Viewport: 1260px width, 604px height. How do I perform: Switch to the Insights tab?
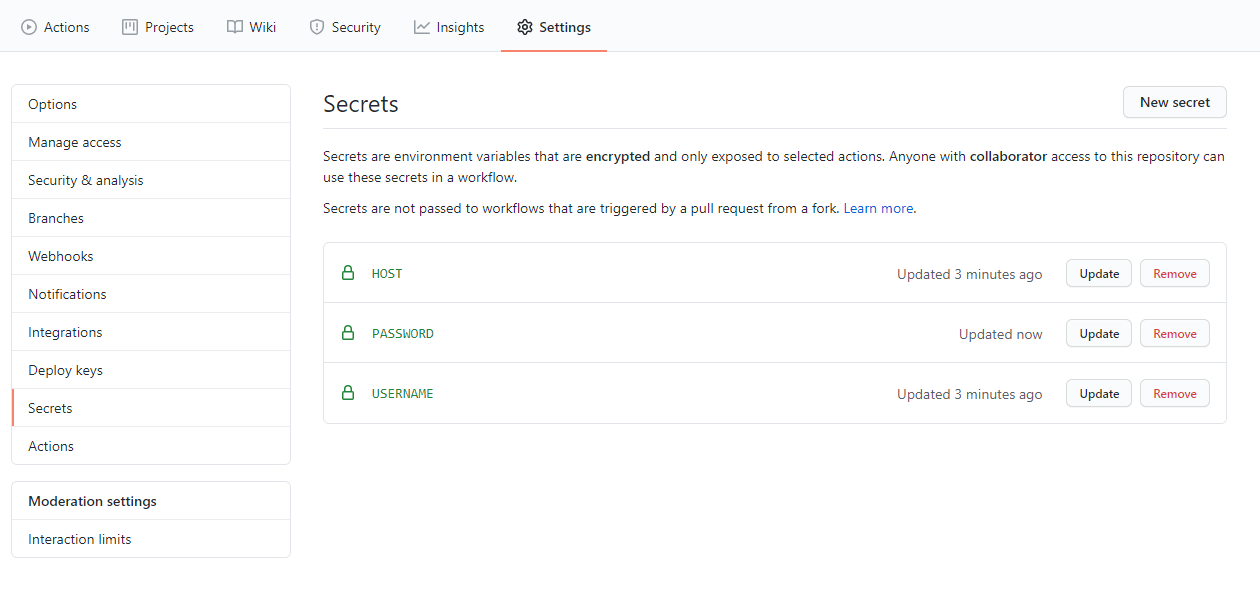[449, 27]
